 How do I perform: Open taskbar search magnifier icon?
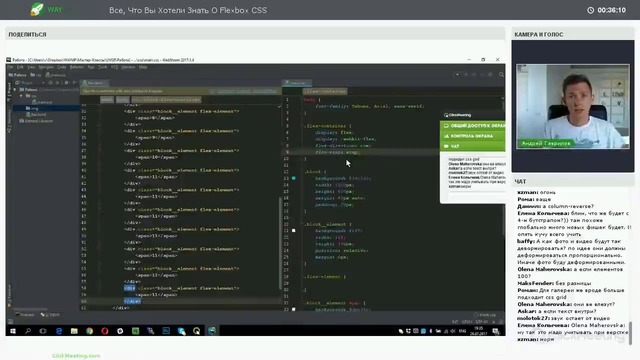click(x=28, y=331)
